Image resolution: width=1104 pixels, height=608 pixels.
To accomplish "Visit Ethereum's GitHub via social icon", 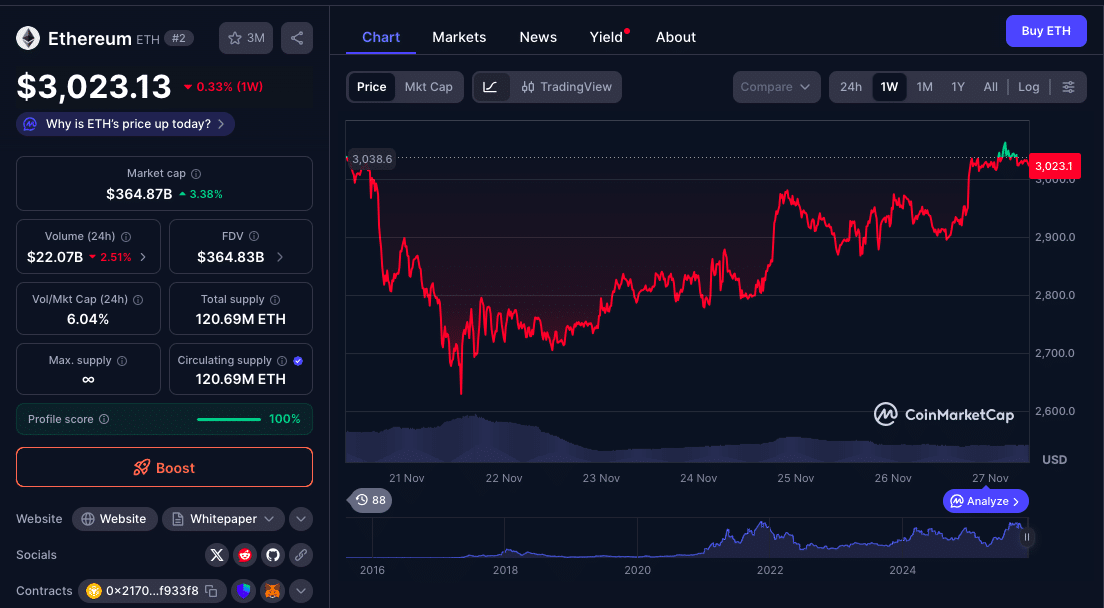I will 272,555.
